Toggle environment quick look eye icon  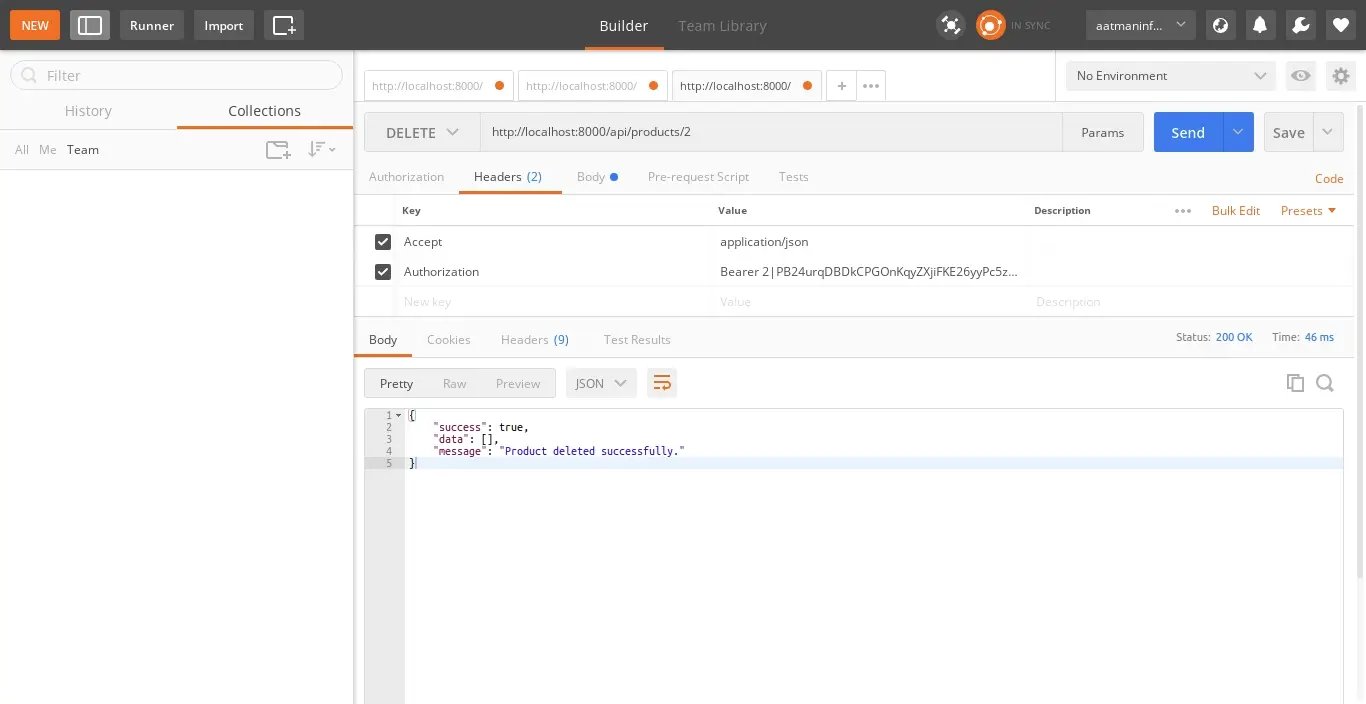coord(1300,76)
